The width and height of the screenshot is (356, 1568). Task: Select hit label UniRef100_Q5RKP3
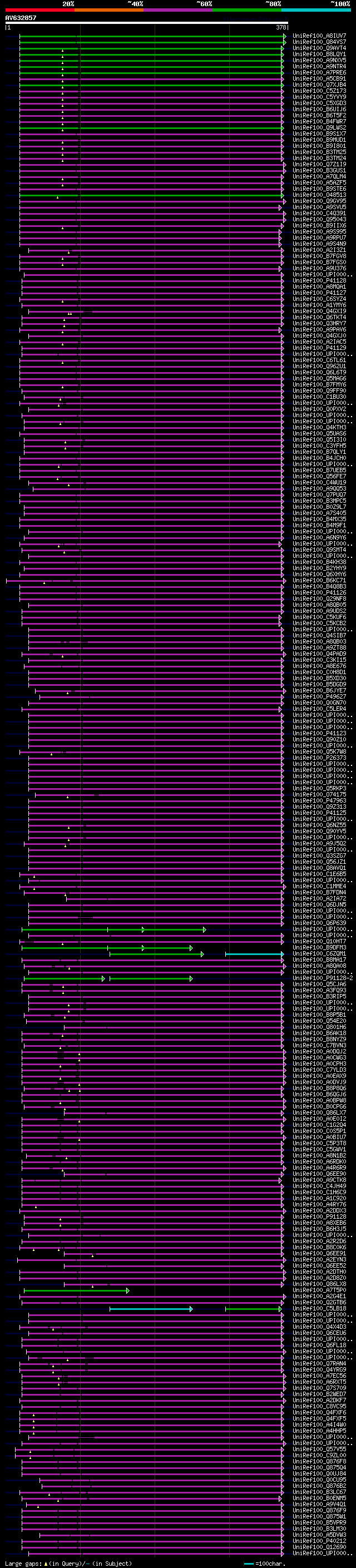click(x=319, y=788)
